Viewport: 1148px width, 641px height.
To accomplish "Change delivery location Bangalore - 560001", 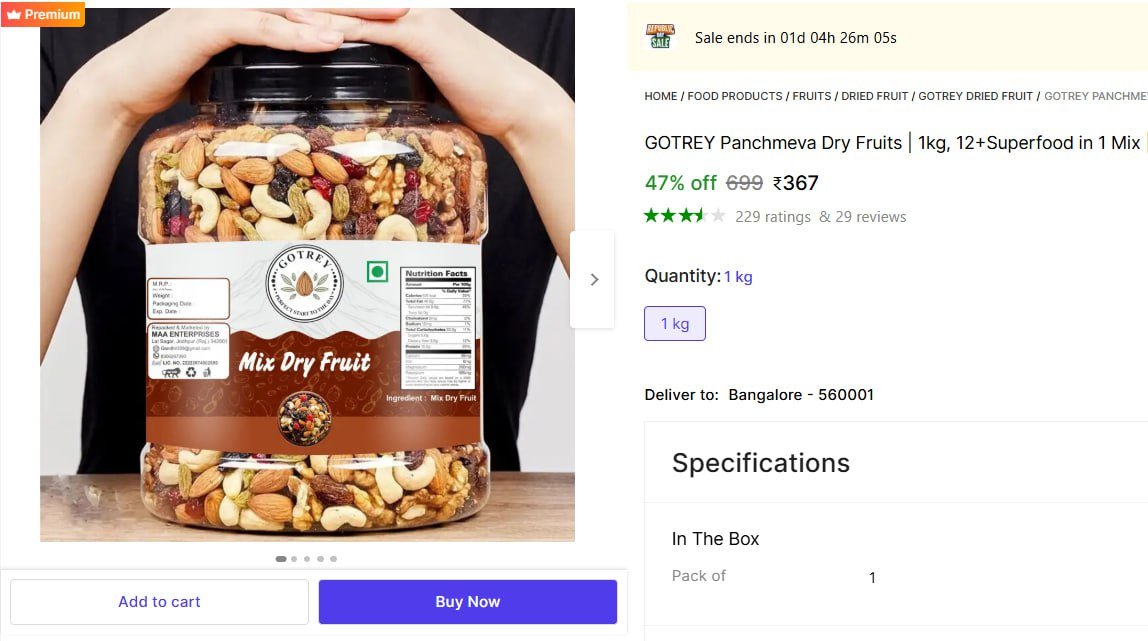I will pos(800,395).
